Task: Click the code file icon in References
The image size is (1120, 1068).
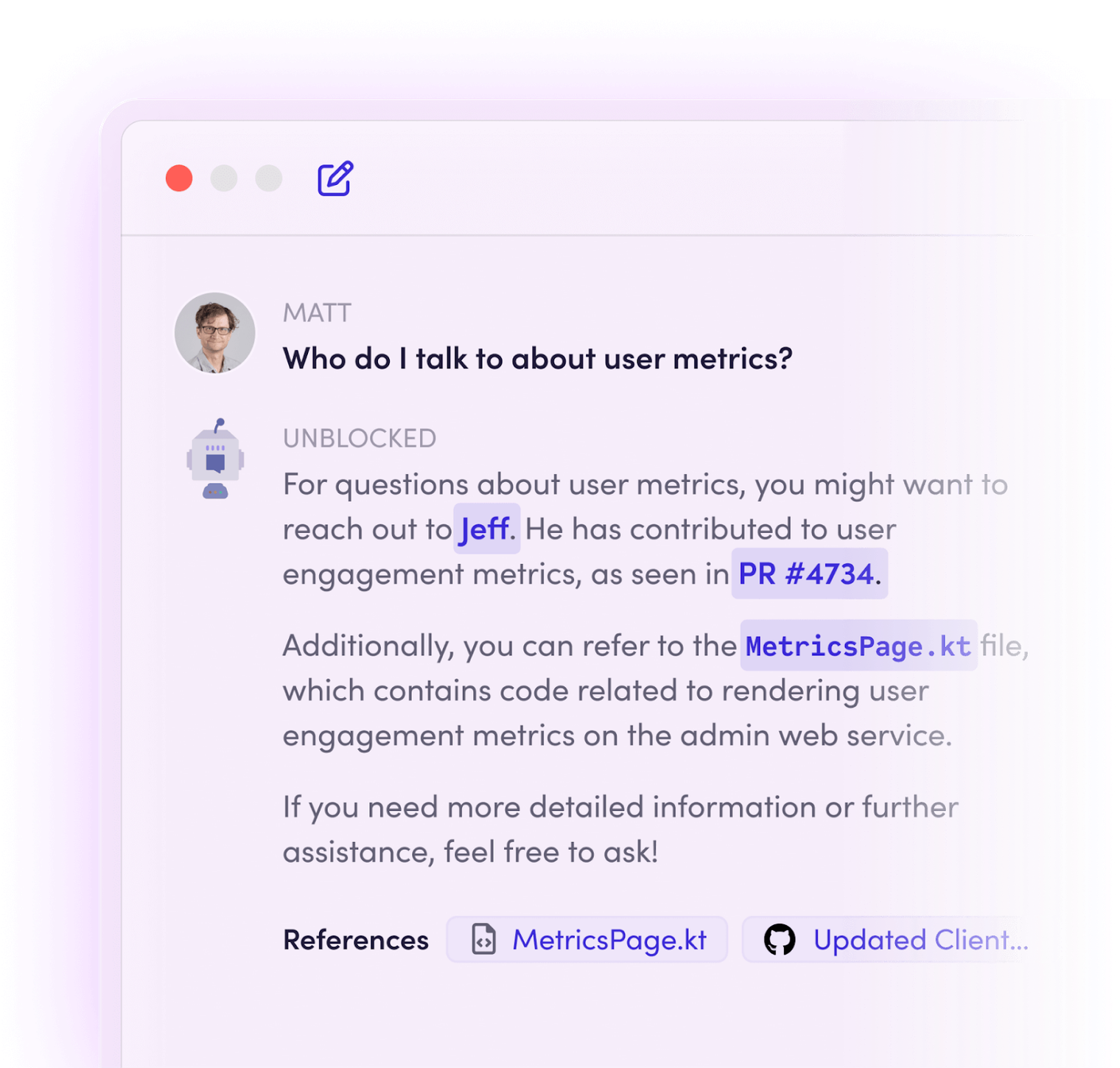Action: (483, 940)
